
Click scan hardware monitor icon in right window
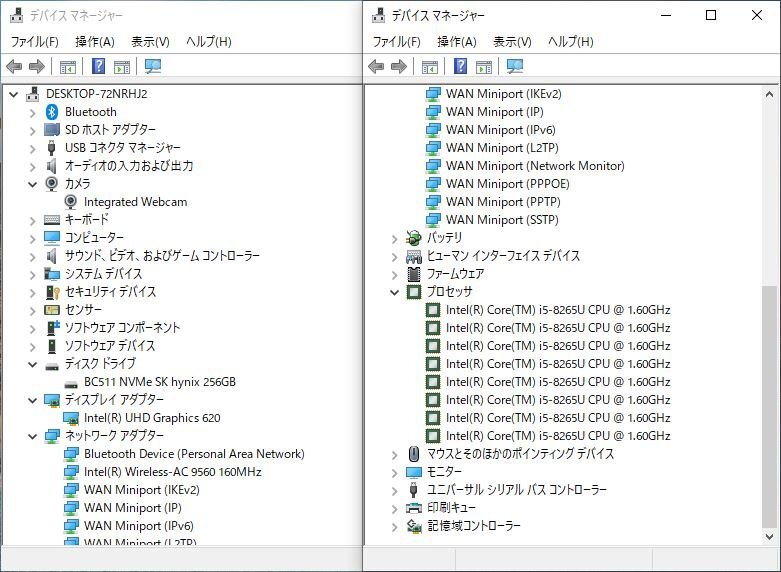pyautogui.click(x=515, y=66)
